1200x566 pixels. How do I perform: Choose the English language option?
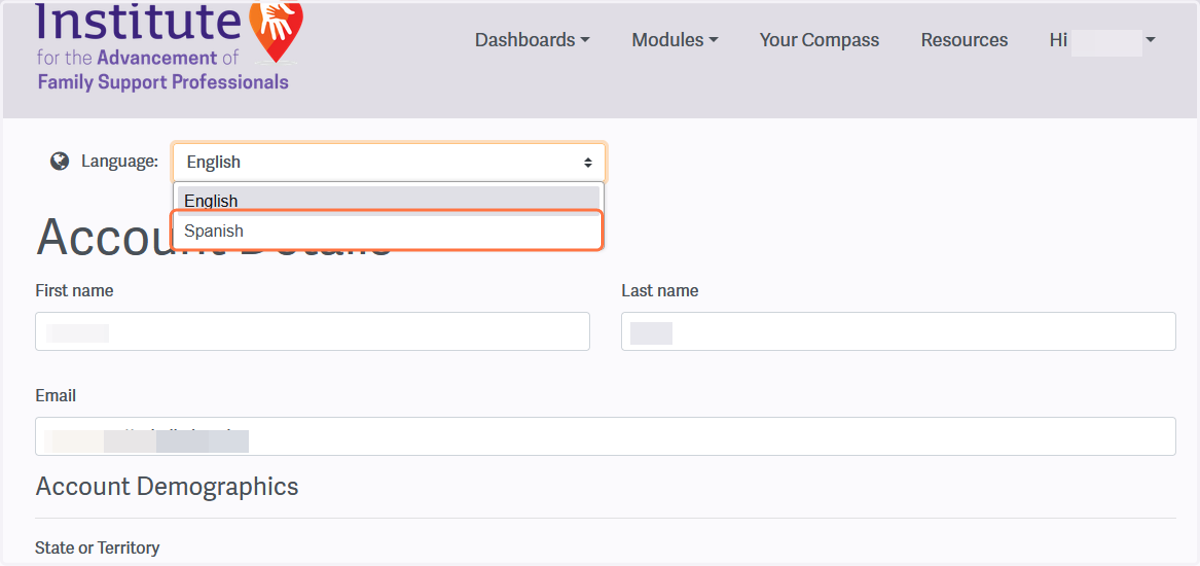click(389, 200)
